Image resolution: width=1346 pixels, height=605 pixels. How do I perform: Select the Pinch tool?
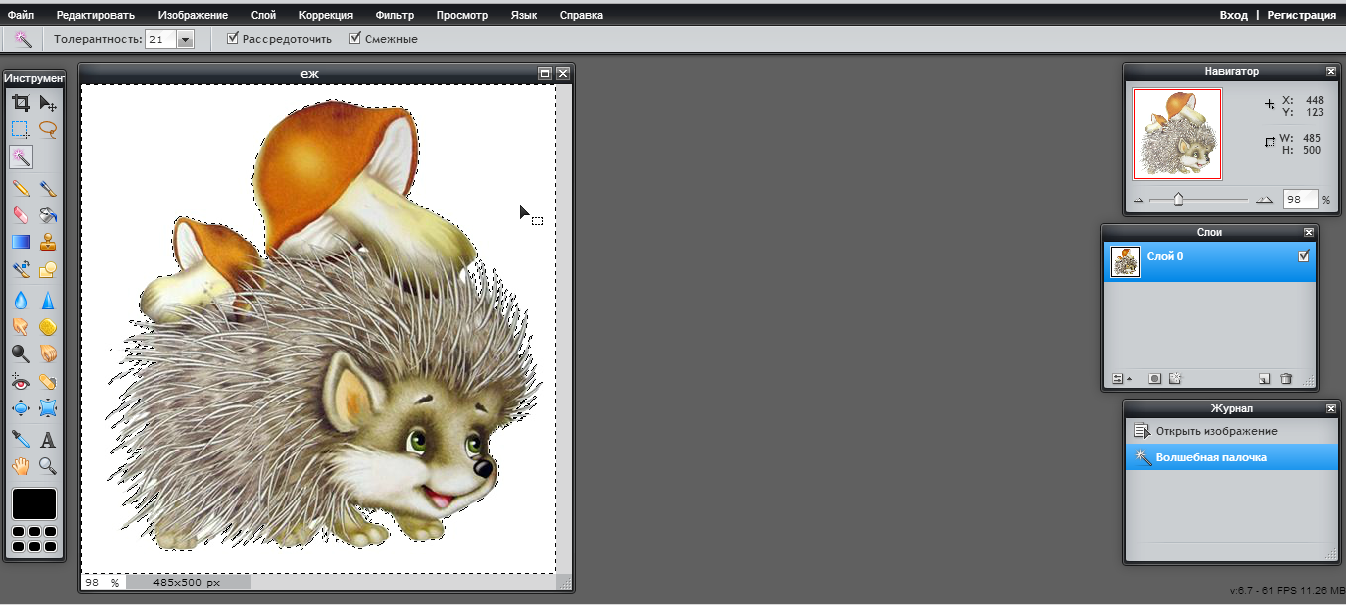(x=47, y=408)
